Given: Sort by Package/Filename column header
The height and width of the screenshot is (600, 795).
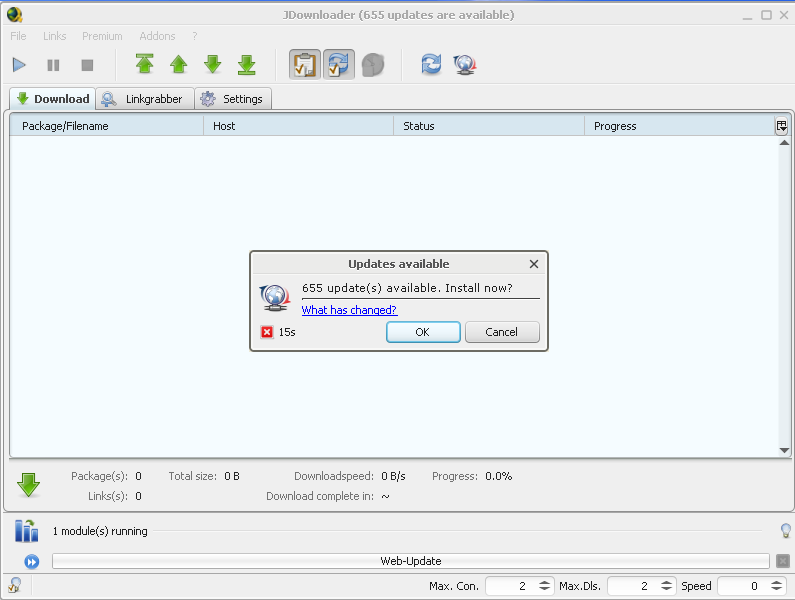Looking at the screenshot, I should (106, 126).
